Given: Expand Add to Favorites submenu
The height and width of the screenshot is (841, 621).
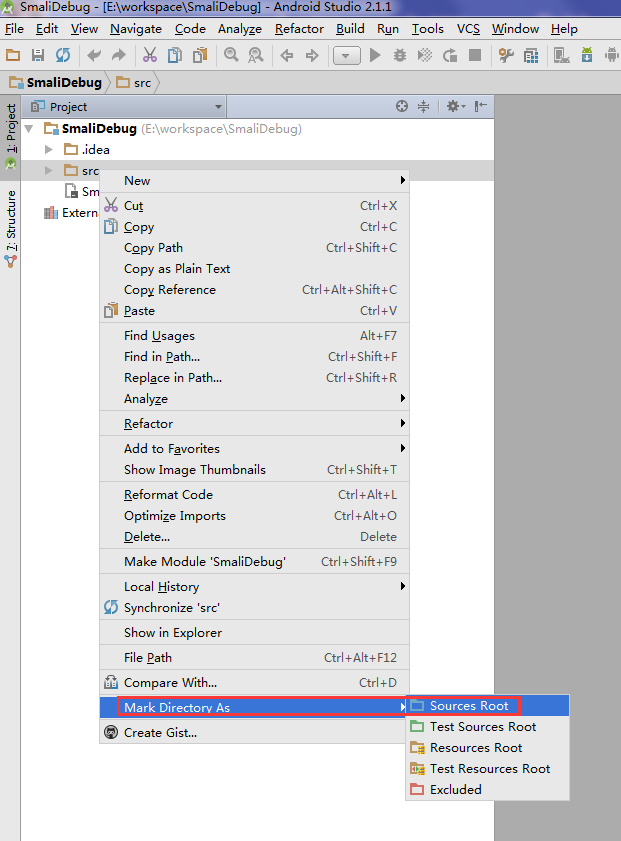Looking at the screenshot, I should point(254,448).
